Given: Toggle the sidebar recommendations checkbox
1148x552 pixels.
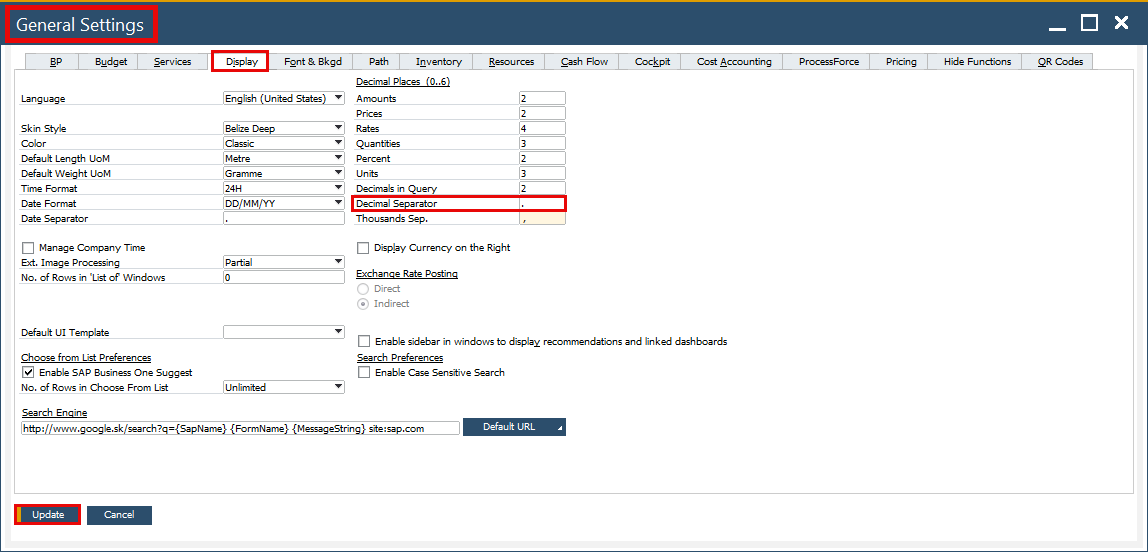Looking at the screenshot, I should [364, 341].
